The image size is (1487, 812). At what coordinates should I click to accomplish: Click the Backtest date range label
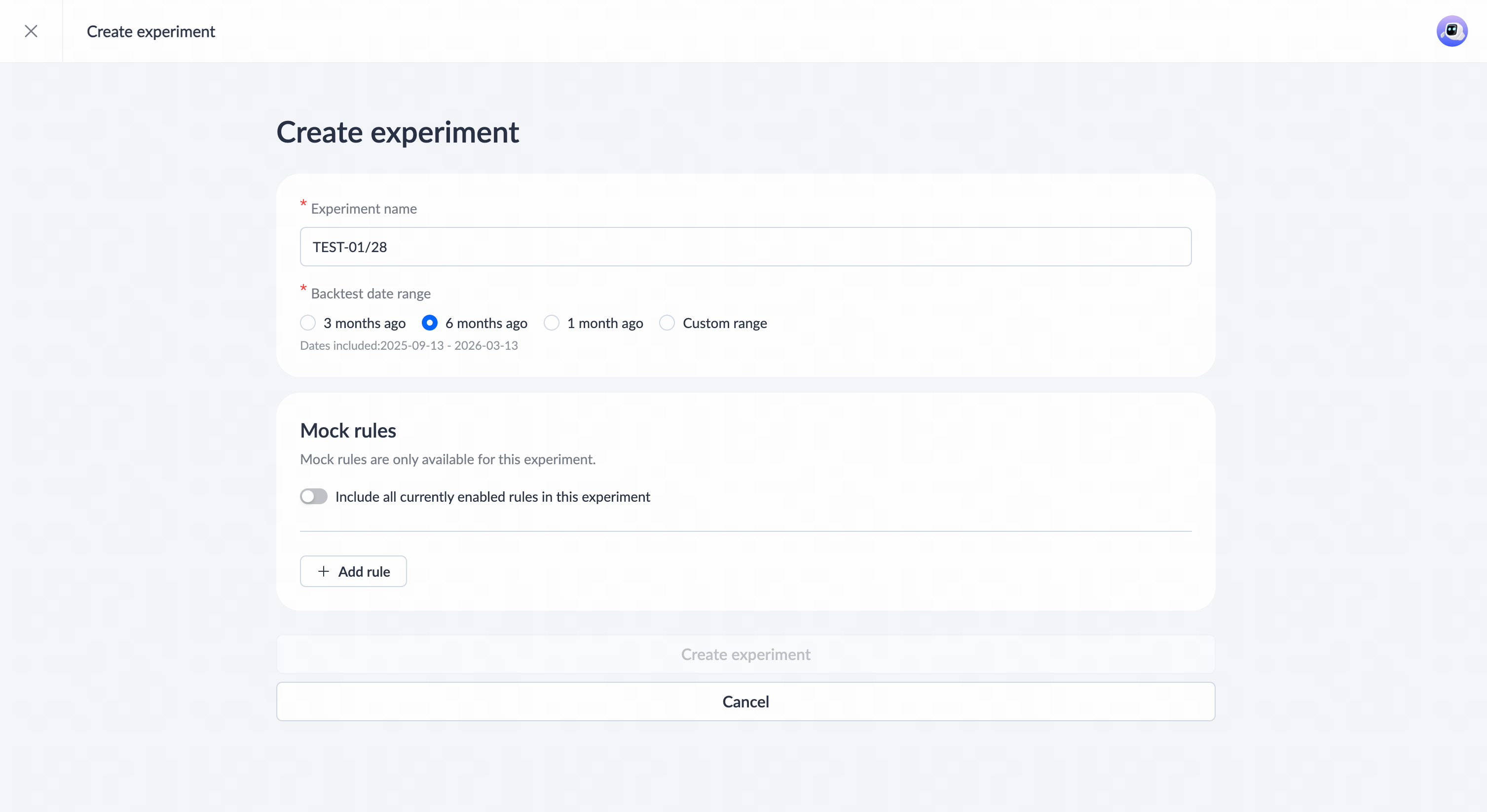click(x=371, y=294)
